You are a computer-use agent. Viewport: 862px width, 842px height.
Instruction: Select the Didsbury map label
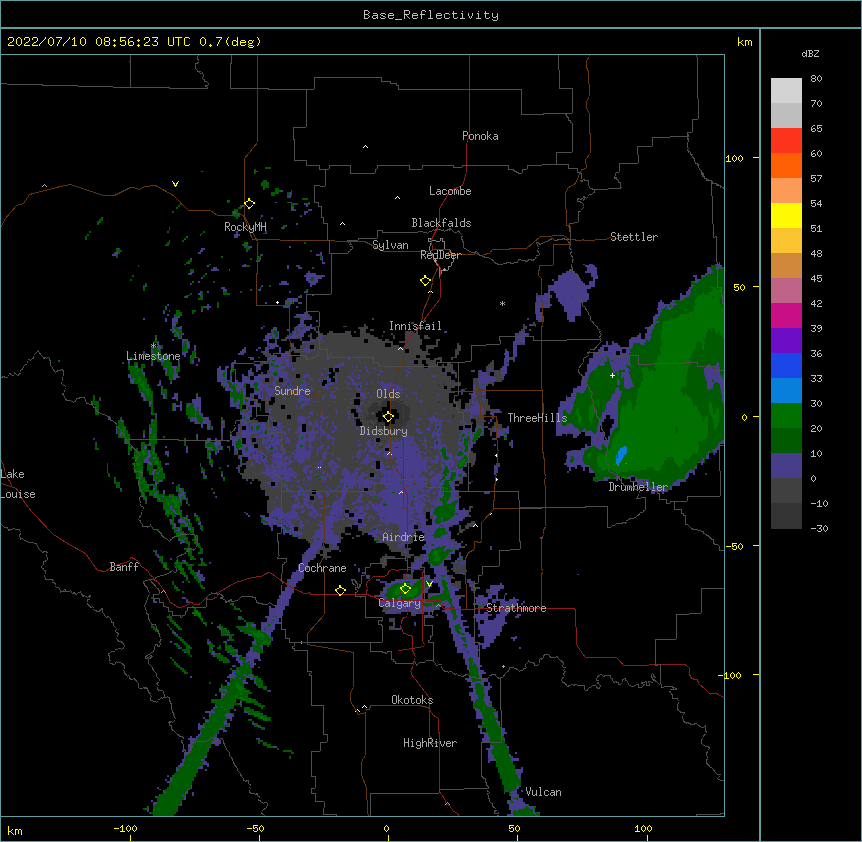click(x=384, y=431)
